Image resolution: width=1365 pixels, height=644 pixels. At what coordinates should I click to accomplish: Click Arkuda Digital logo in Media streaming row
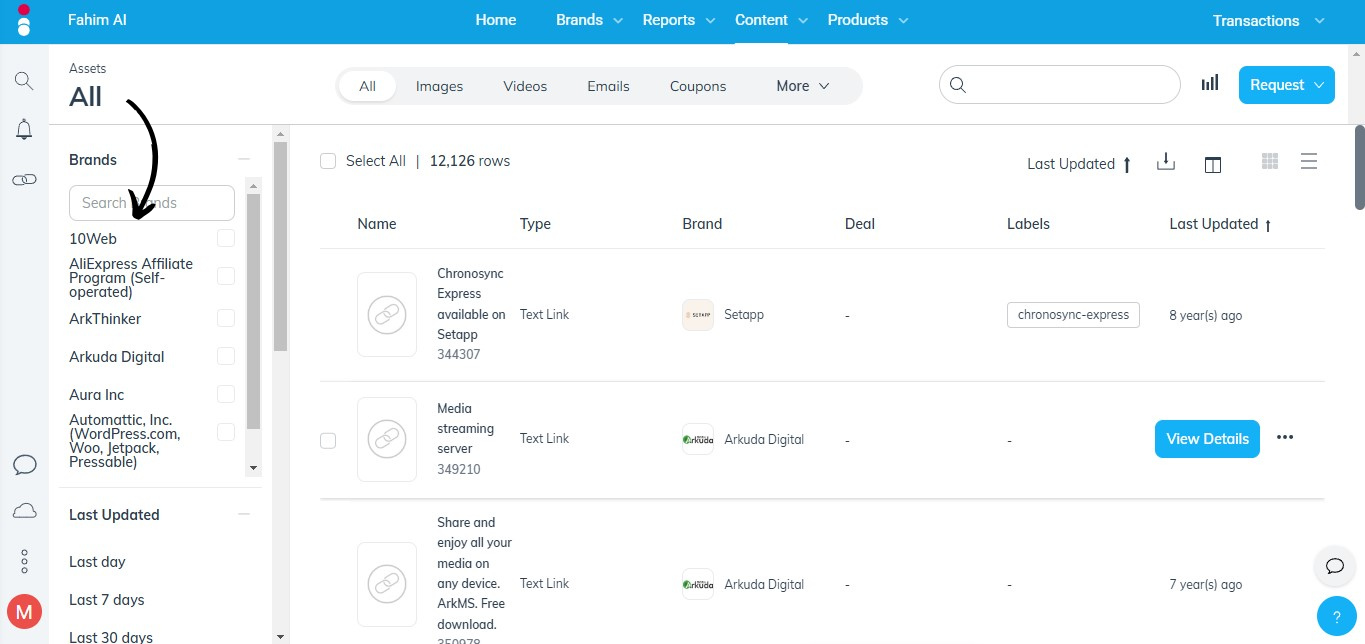698,439
